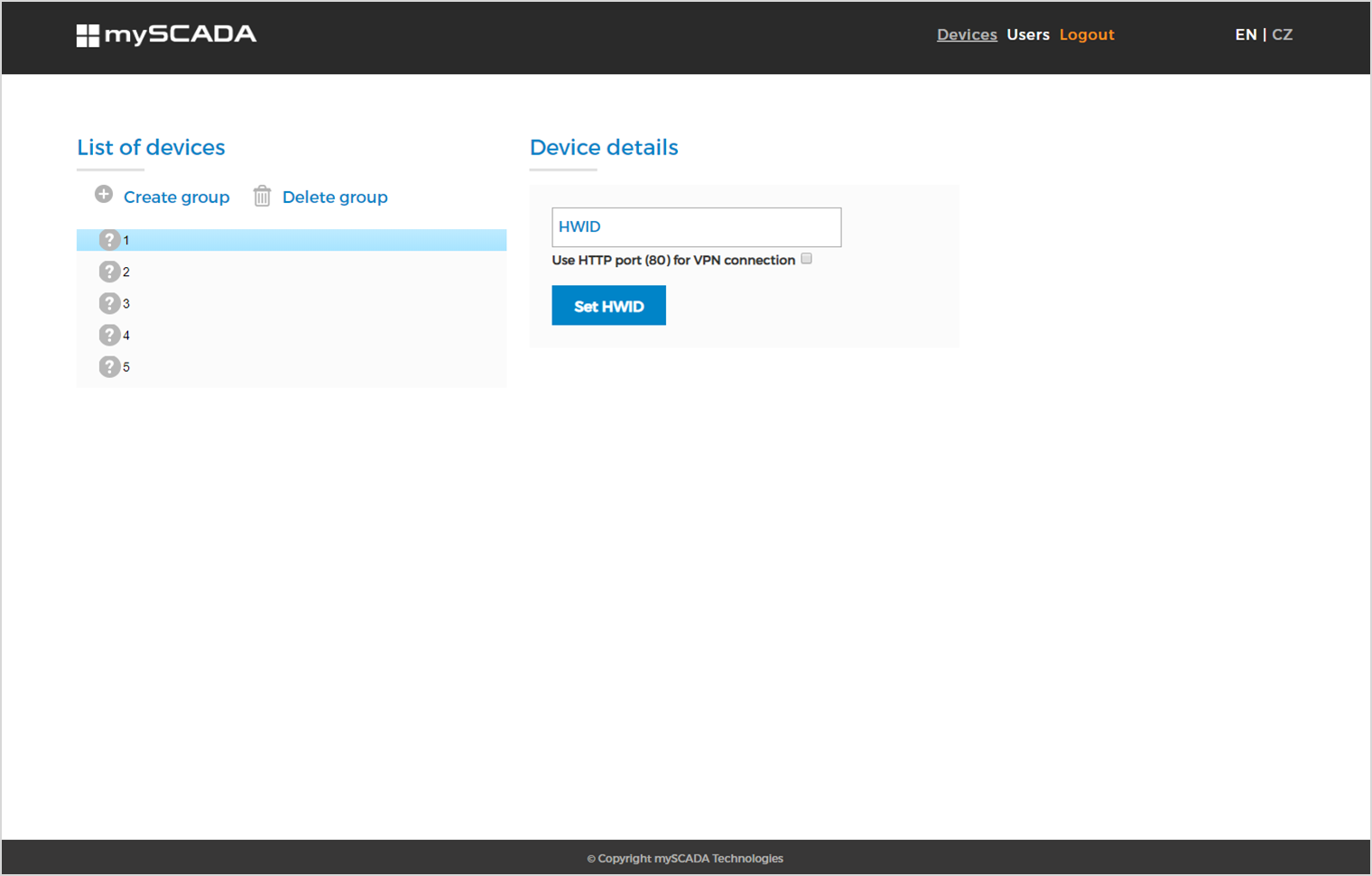Select device 5 label in the list
The width and height of the screenshot is (1372, 876).
126,367
